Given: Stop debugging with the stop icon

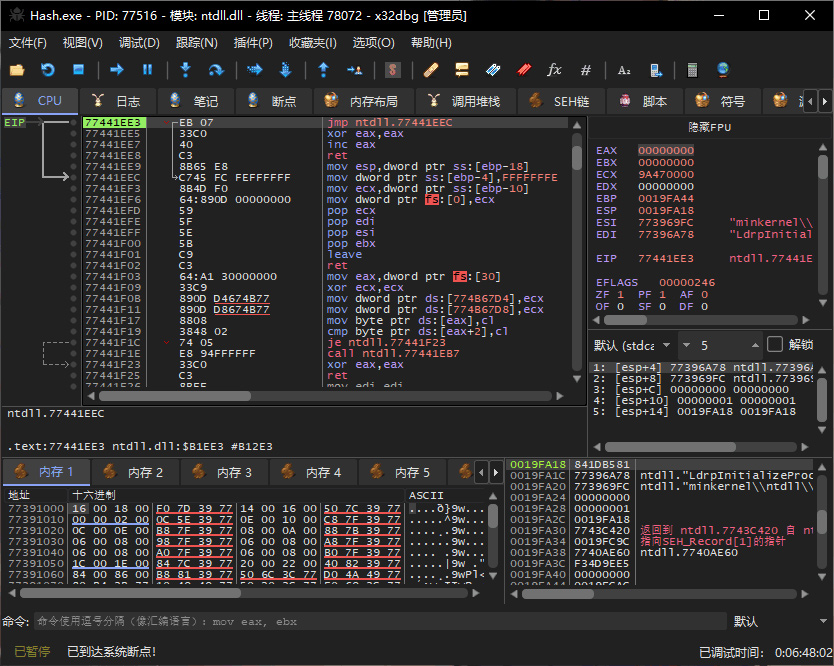Looking at the screenshot, I should point(78,70).
